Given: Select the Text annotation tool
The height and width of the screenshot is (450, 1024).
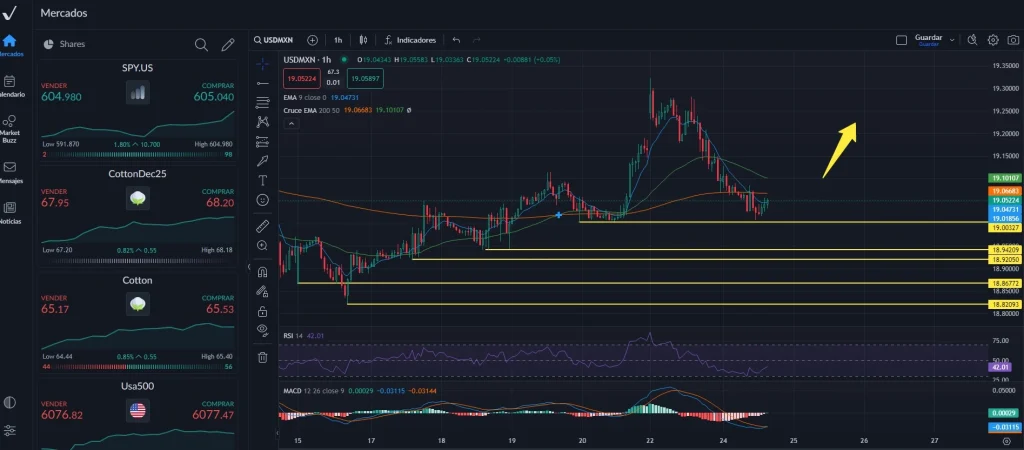Looking at the screenshot, I should 263,180.
